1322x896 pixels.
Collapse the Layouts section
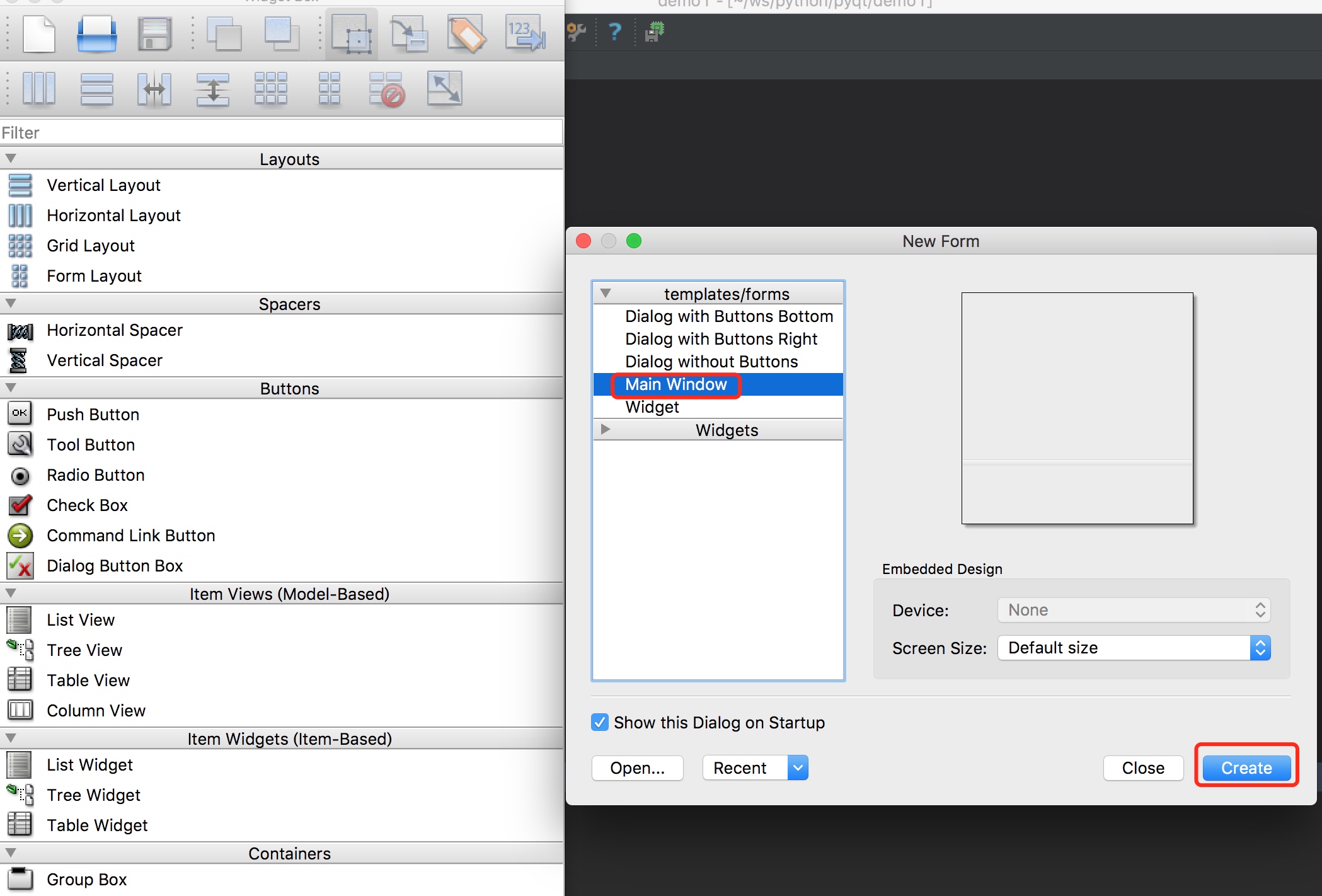click(11, 159)
